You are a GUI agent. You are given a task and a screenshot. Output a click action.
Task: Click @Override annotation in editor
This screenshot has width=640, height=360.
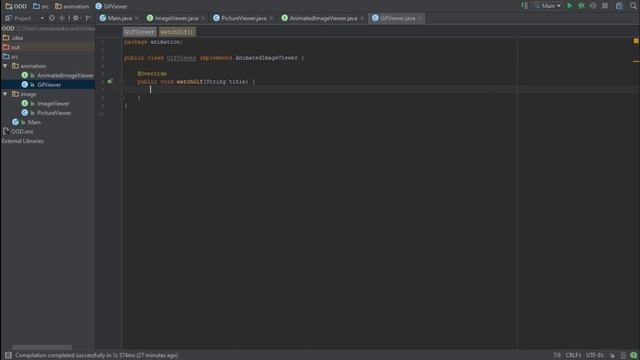[x=152, y=74]
